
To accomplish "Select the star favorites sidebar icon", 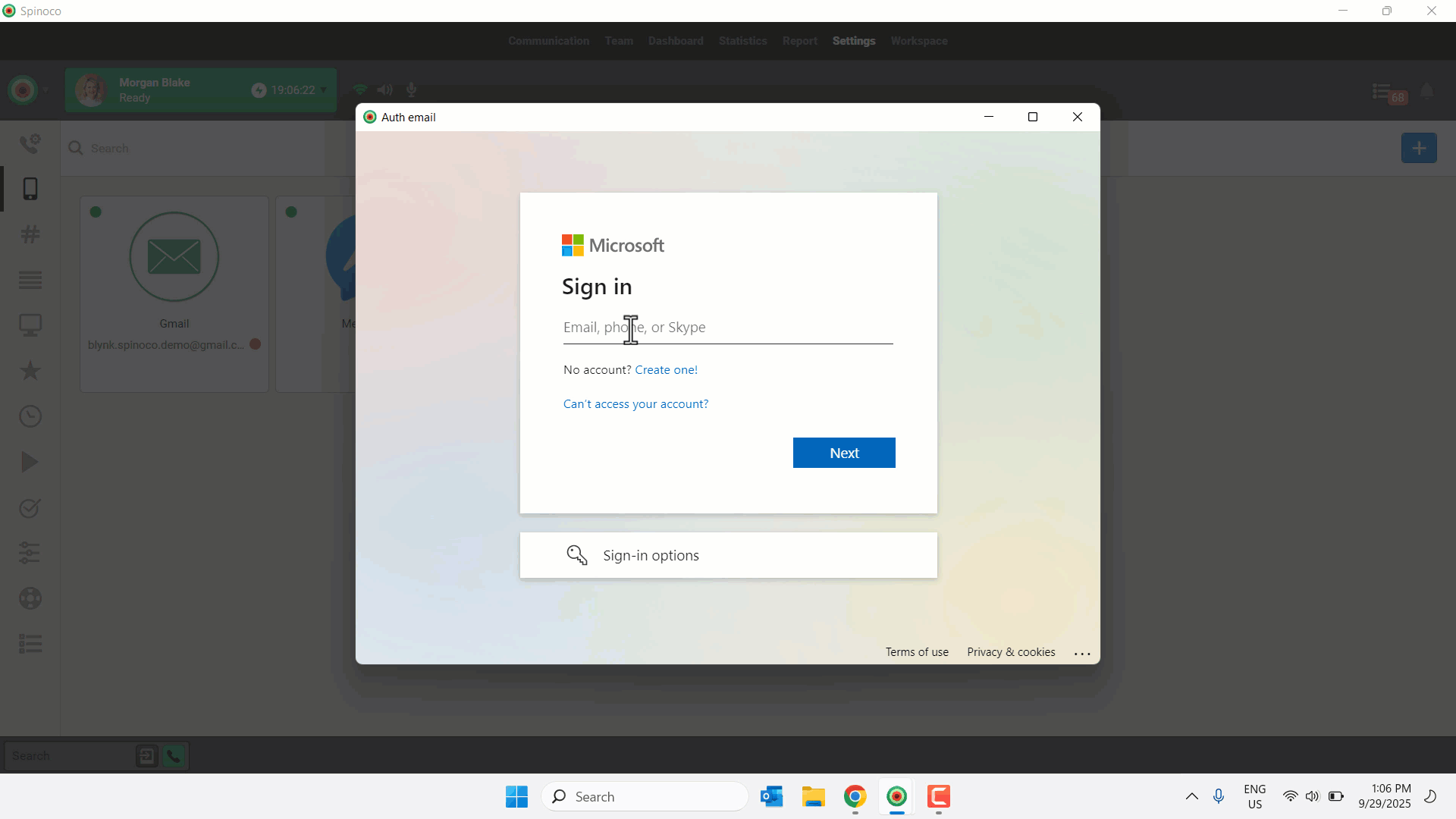I will [30, 371].
